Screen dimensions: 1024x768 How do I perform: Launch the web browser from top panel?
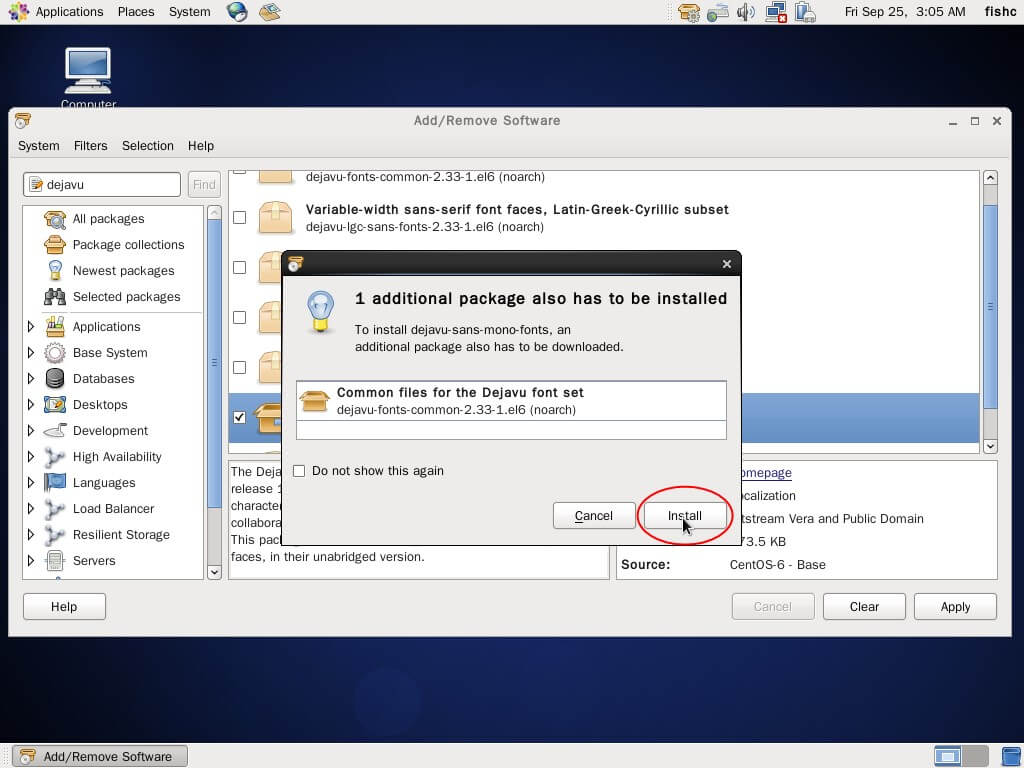(x=237, y=12)
